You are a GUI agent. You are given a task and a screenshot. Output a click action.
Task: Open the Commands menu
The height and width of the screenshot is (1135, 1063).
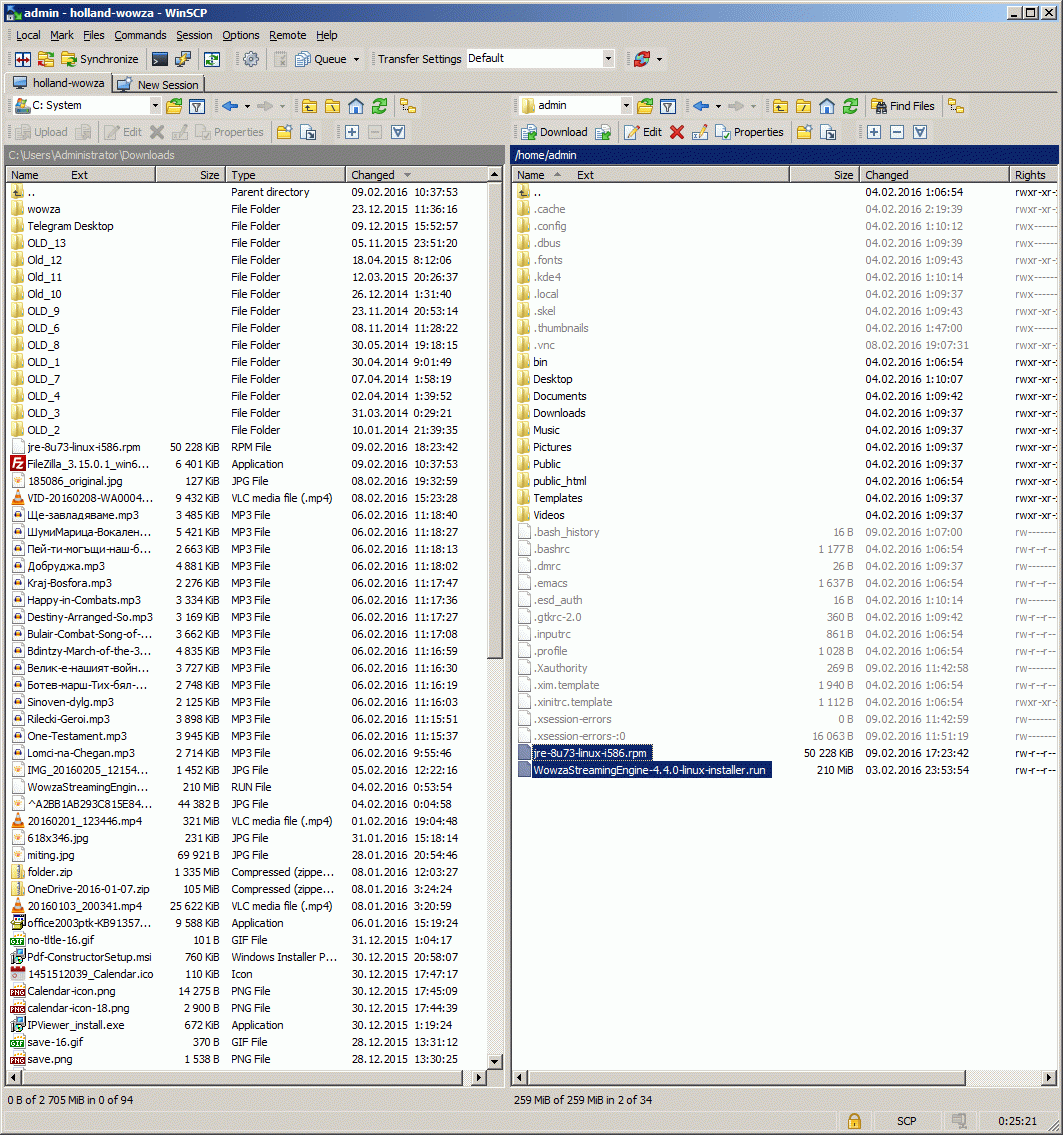(x=140, y=35)
